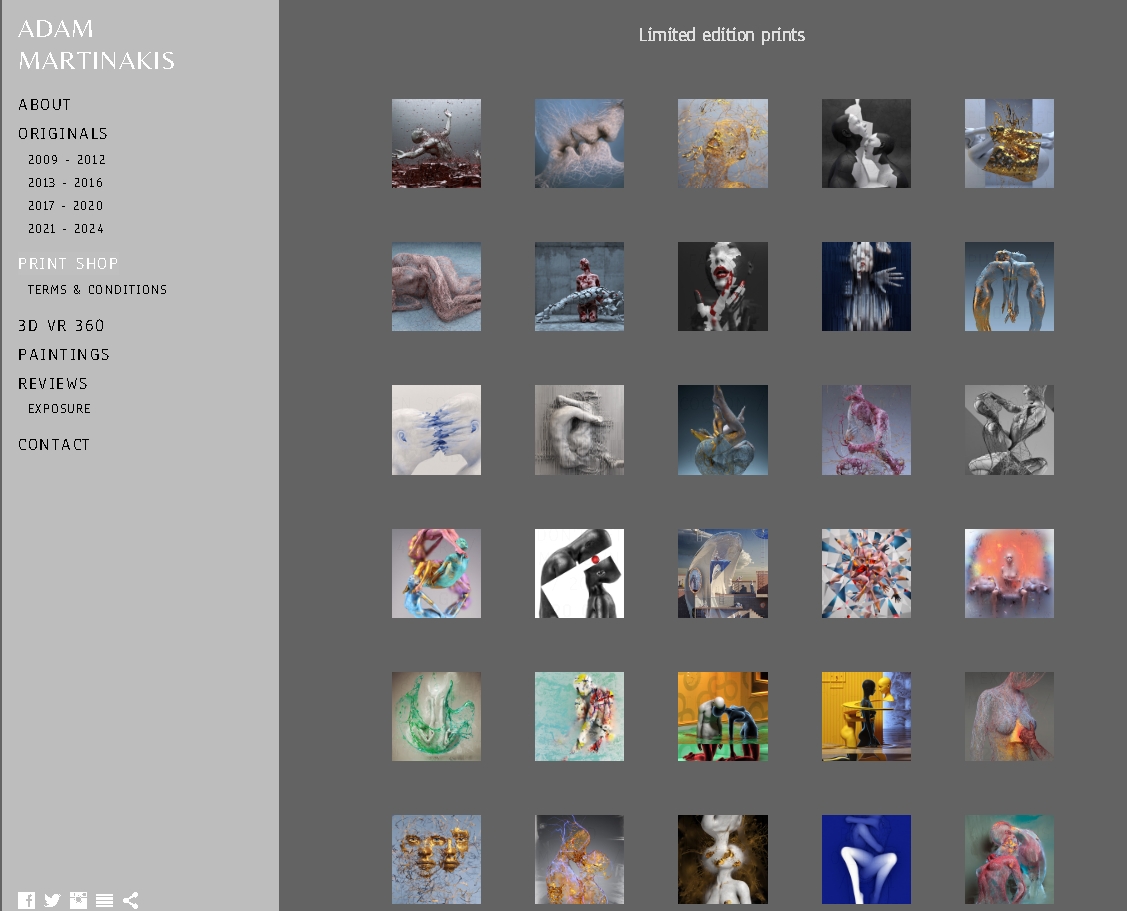This screenshot has width=1127, height=911.
Task: Open the colorful intertwined figures ring print
Action: (x=436, y=574)
